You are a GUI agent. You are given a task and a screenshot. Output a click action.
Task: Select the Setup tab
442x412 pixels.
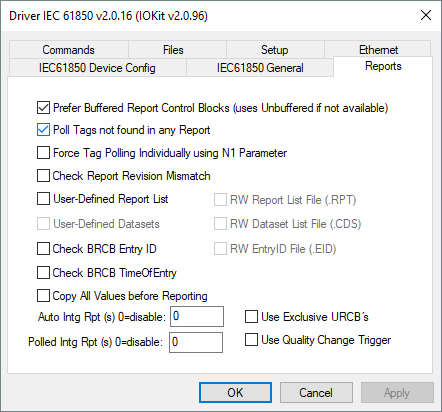tap(275, 50)
